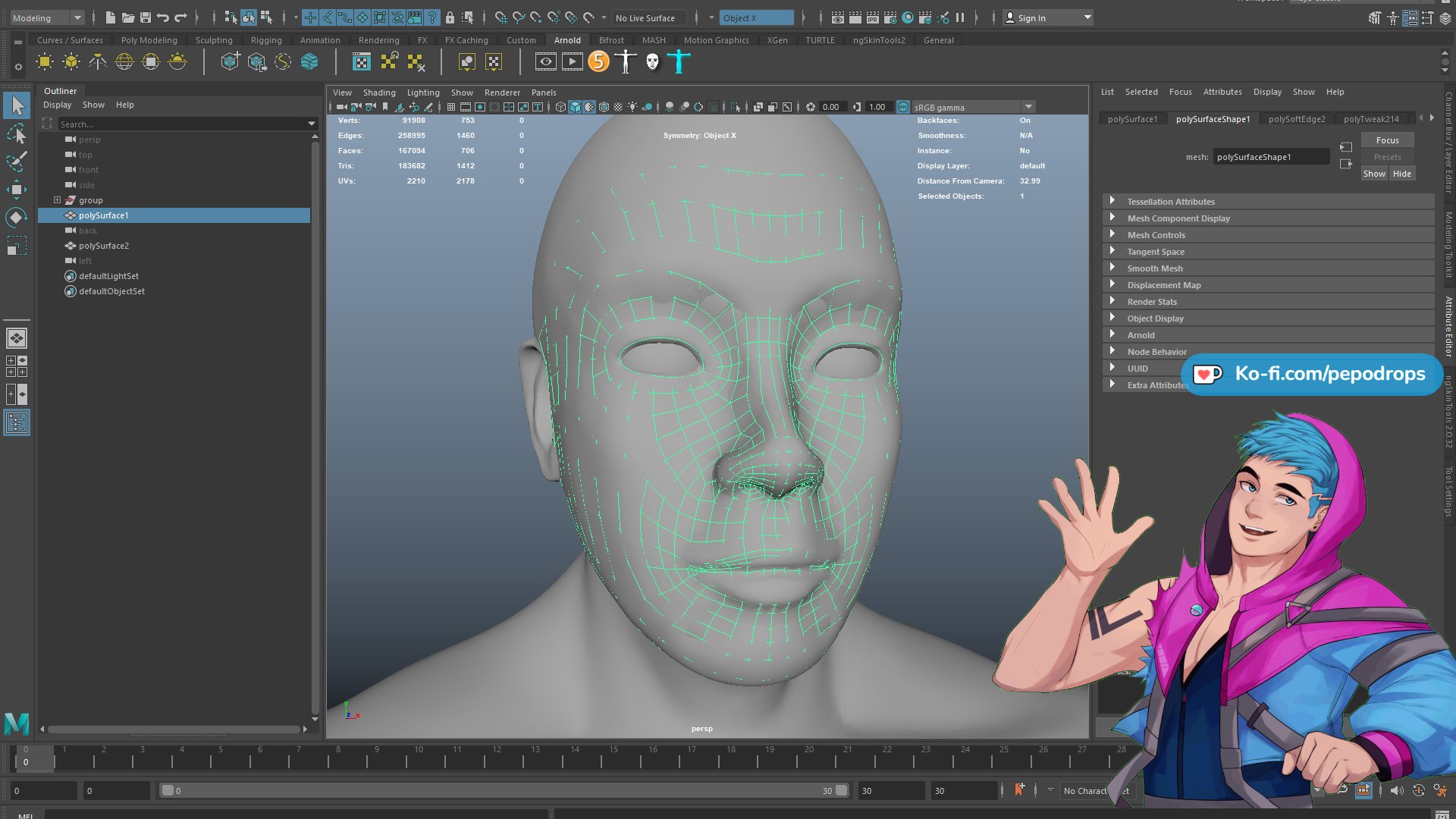Click the Hide button near polySurfaceShape1
1456x819 pixels.
click(x=1402, y=174)
